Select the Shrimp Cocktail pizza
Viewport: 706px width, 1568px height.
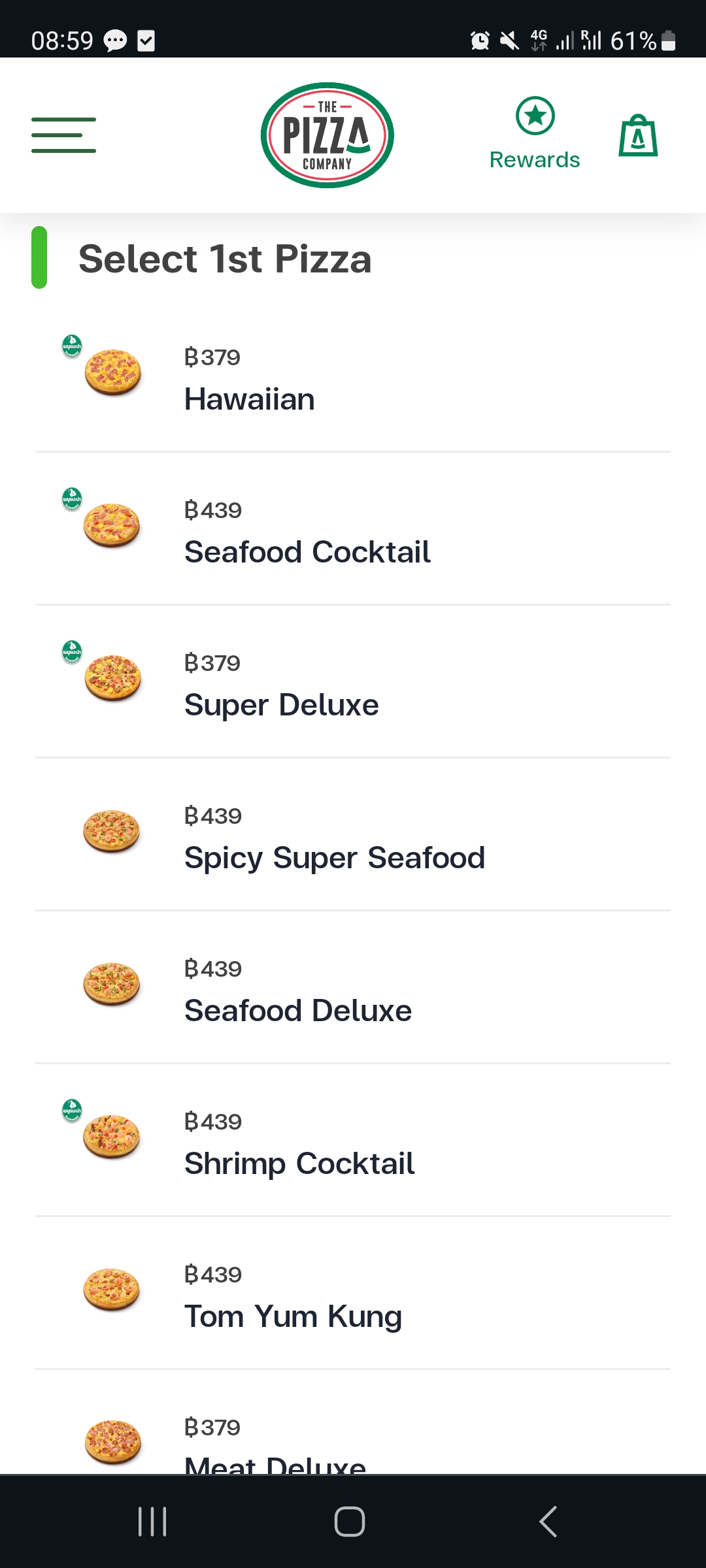point(299,1163)
